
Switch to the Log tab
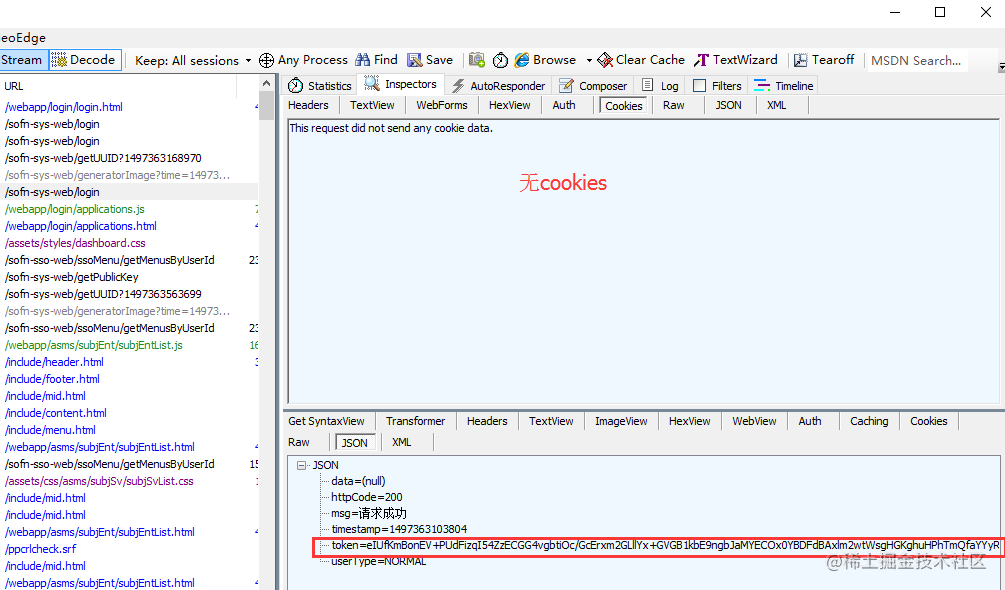(x=660, y=85)
